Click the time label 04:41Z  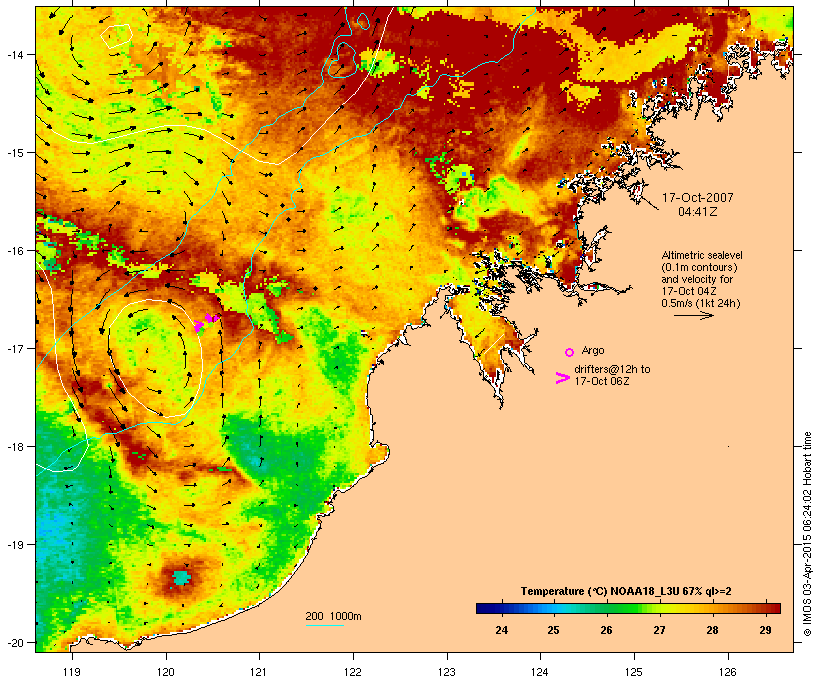(698, 212)
